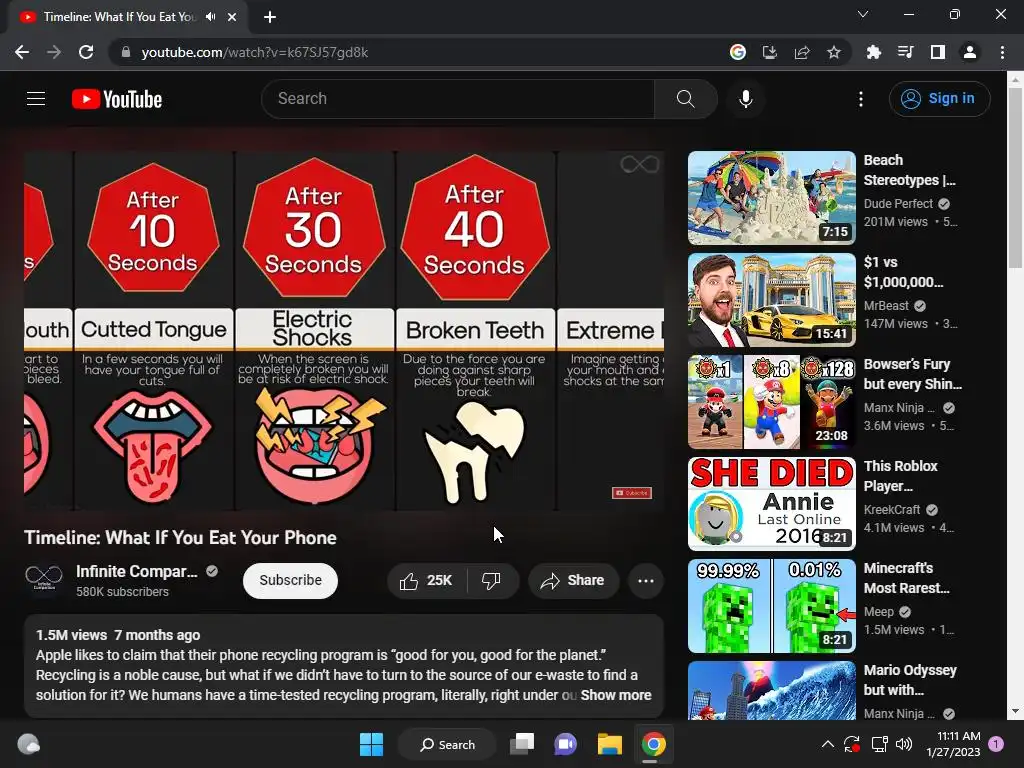Dislike the video with thumbs down
Image resolution: width=1024 pixels, height=768 pixels.
491,580
